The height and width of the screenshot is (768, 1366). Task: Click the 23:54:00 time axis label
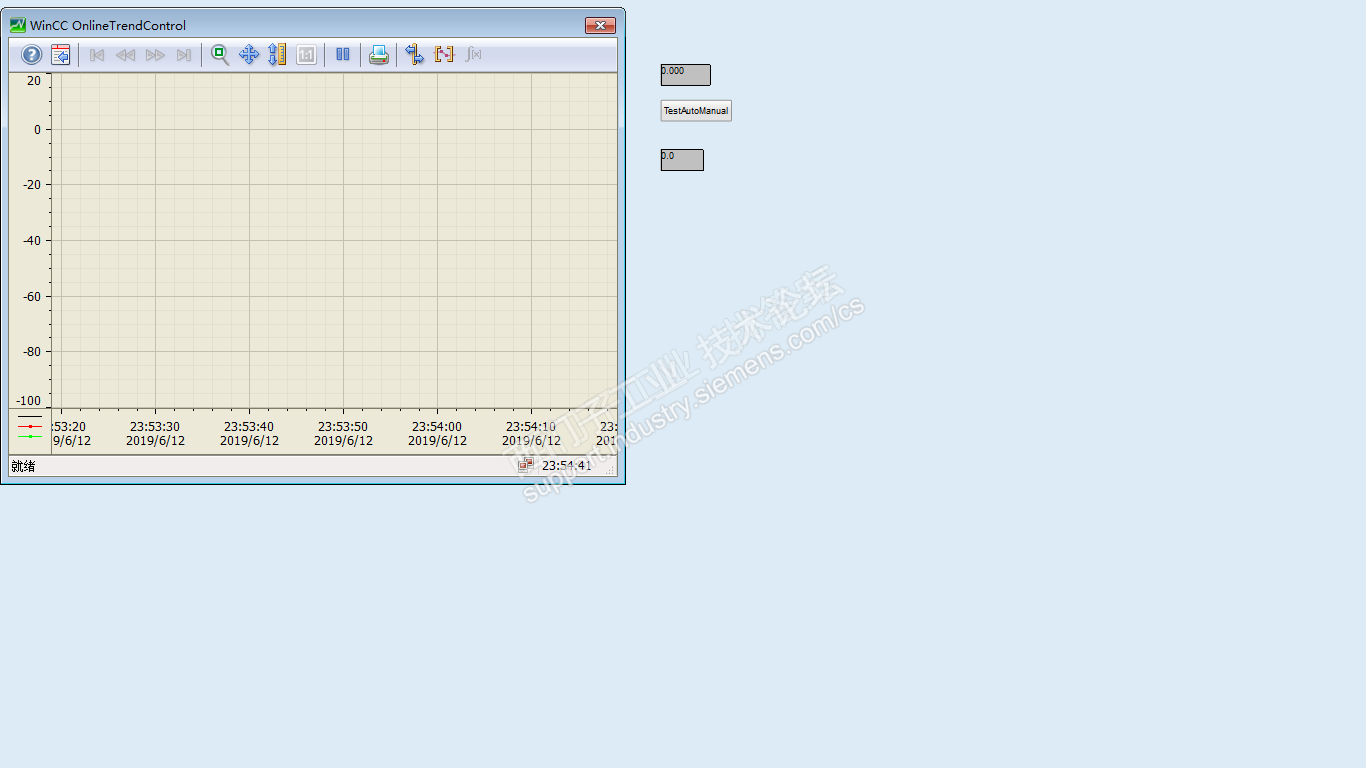coord(437,427)
